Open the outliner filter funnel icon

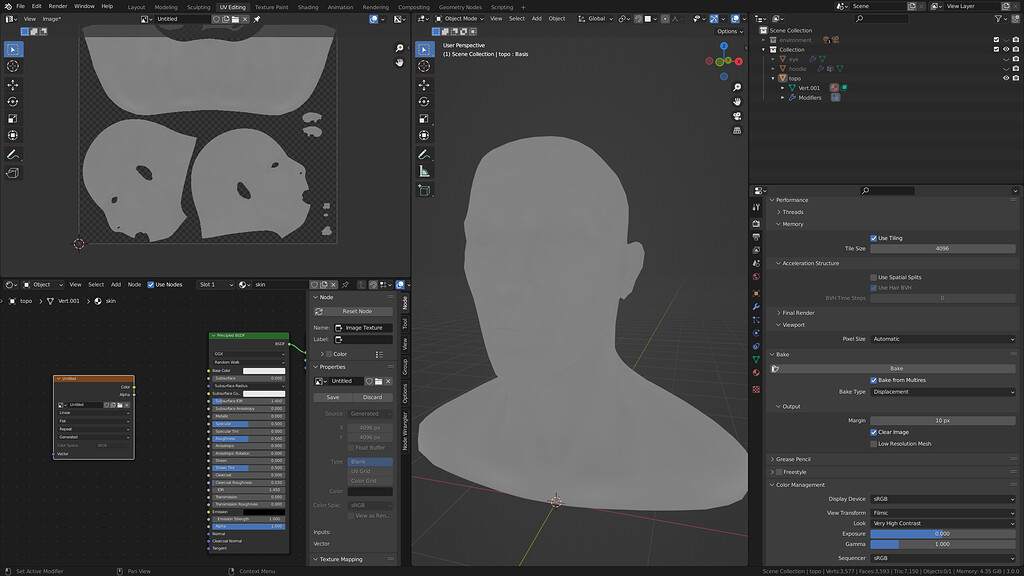click(x=997, y=18)
